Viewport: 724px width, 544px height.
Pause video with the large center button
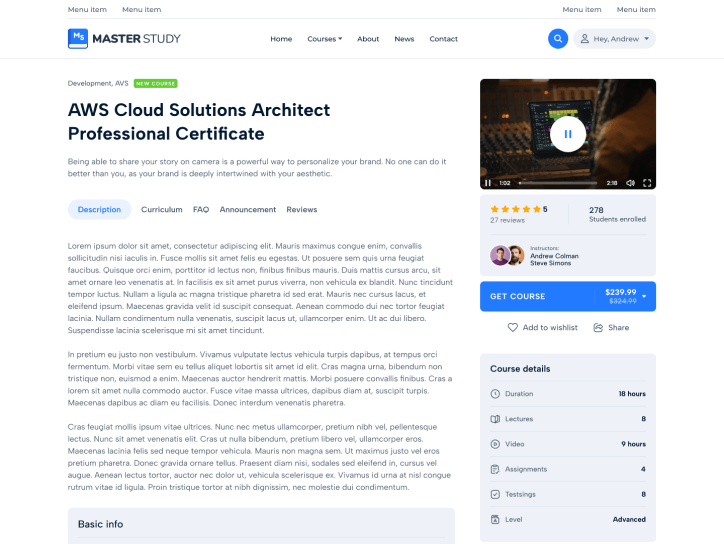pyautogui.click(x=568, y=134)
